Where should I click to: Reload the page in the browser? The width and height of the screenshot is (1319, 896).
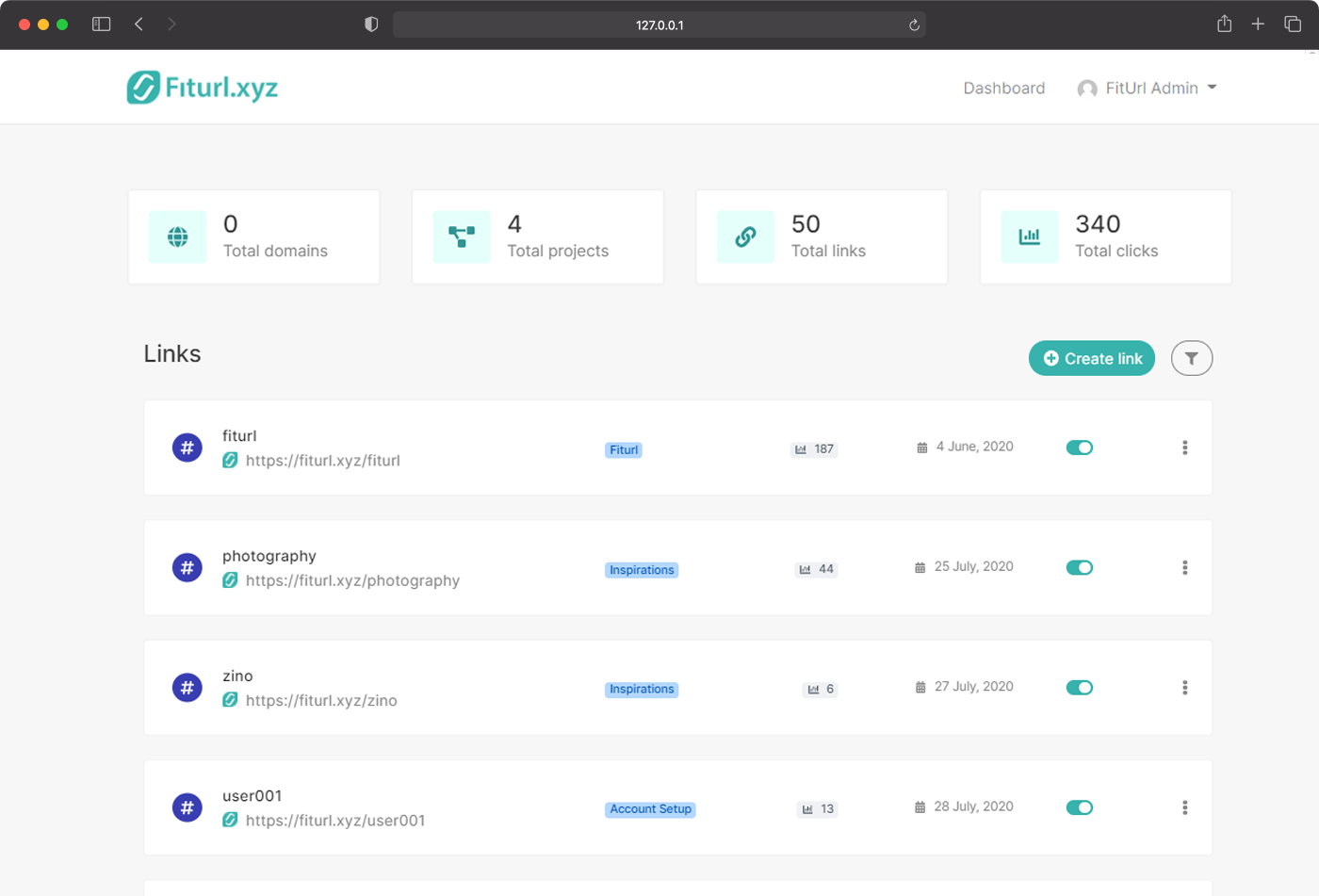click(914, 25)
